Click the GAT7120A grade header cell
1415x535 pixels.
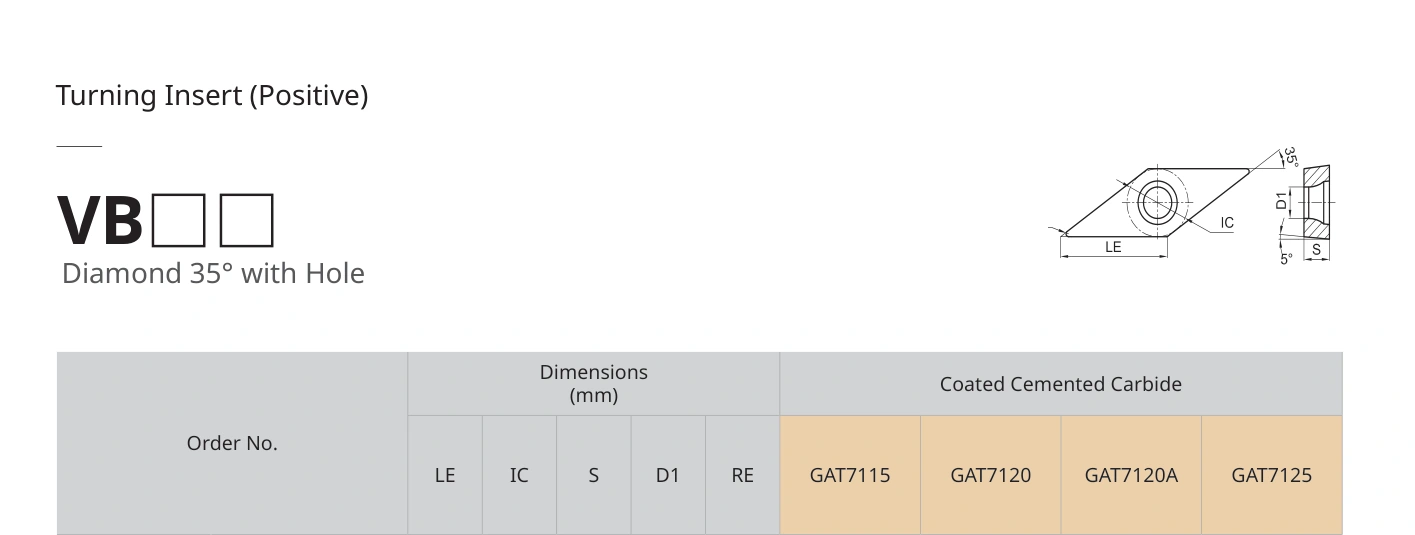click(1131, 475)
